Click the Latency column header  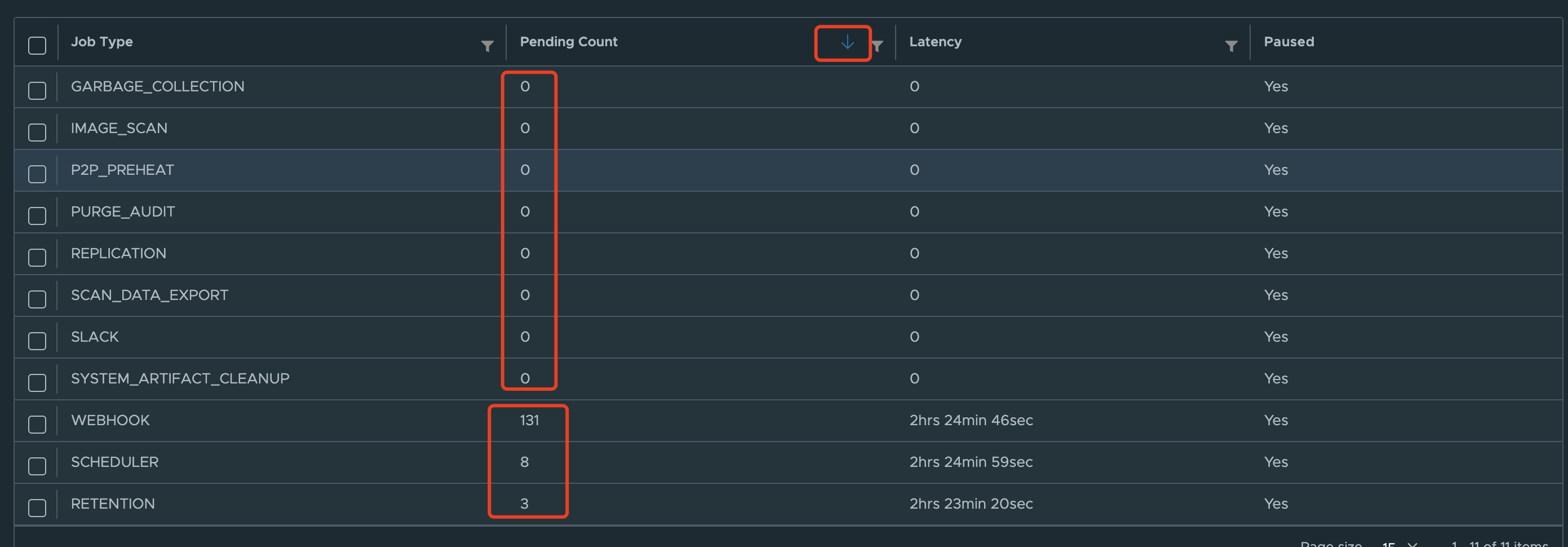coord(936,41)
